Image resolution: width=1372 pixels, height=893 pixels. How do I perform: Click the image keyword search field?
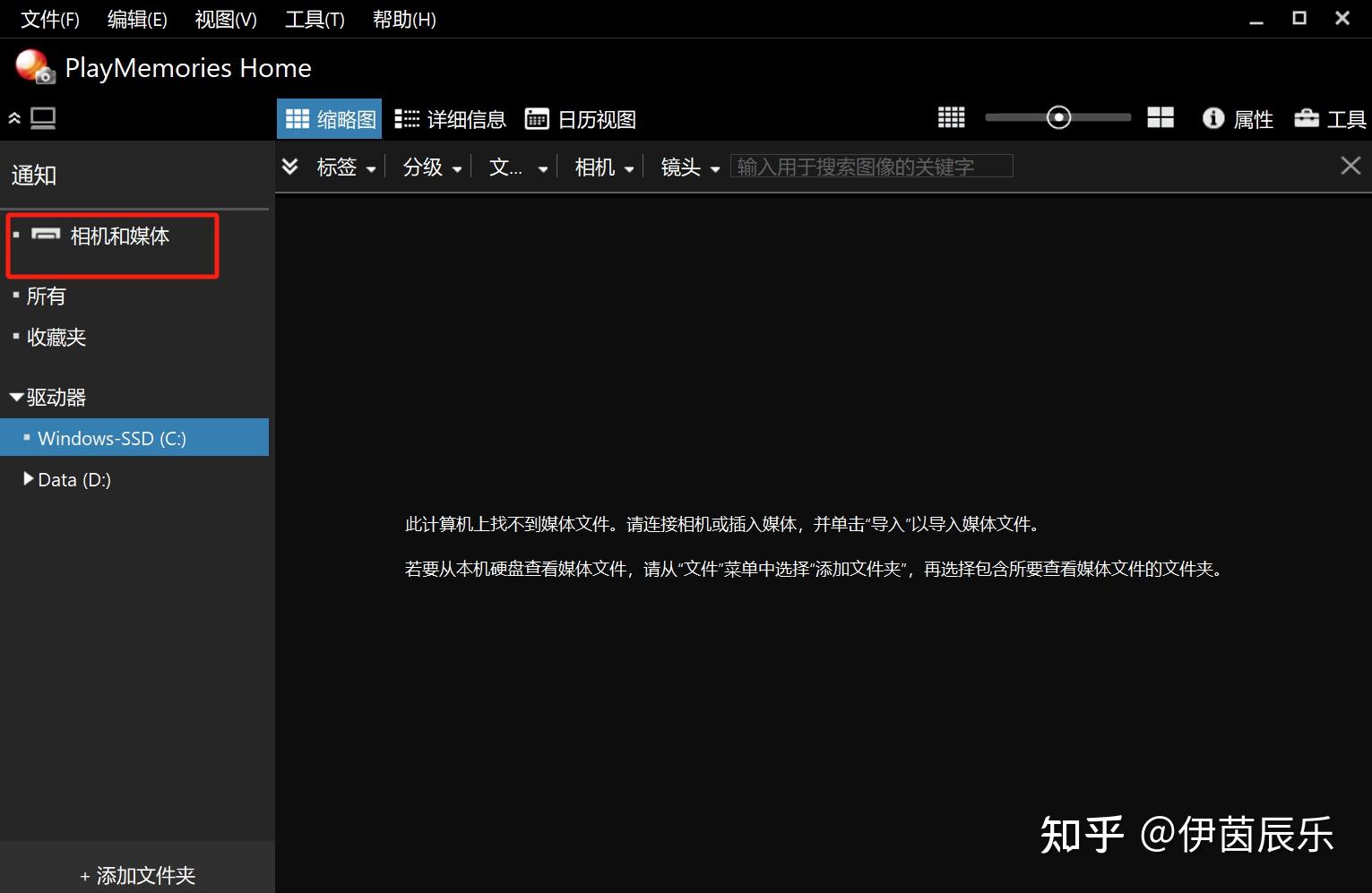point(872,166)
